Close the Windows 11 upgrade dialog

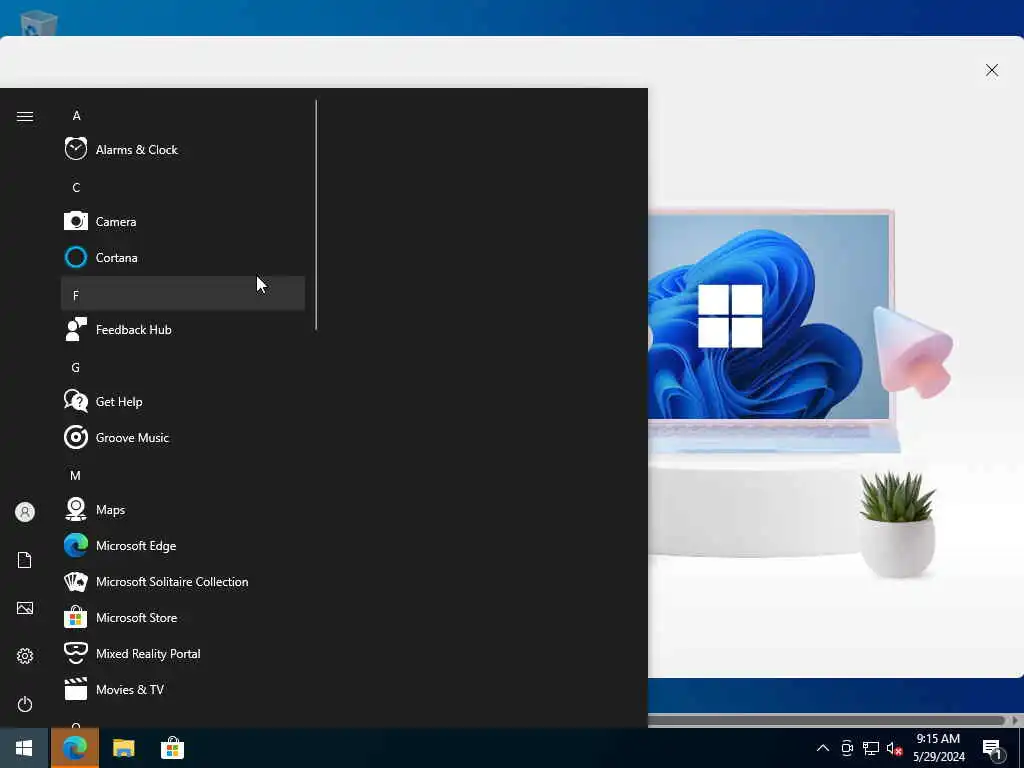coord(991,70)
